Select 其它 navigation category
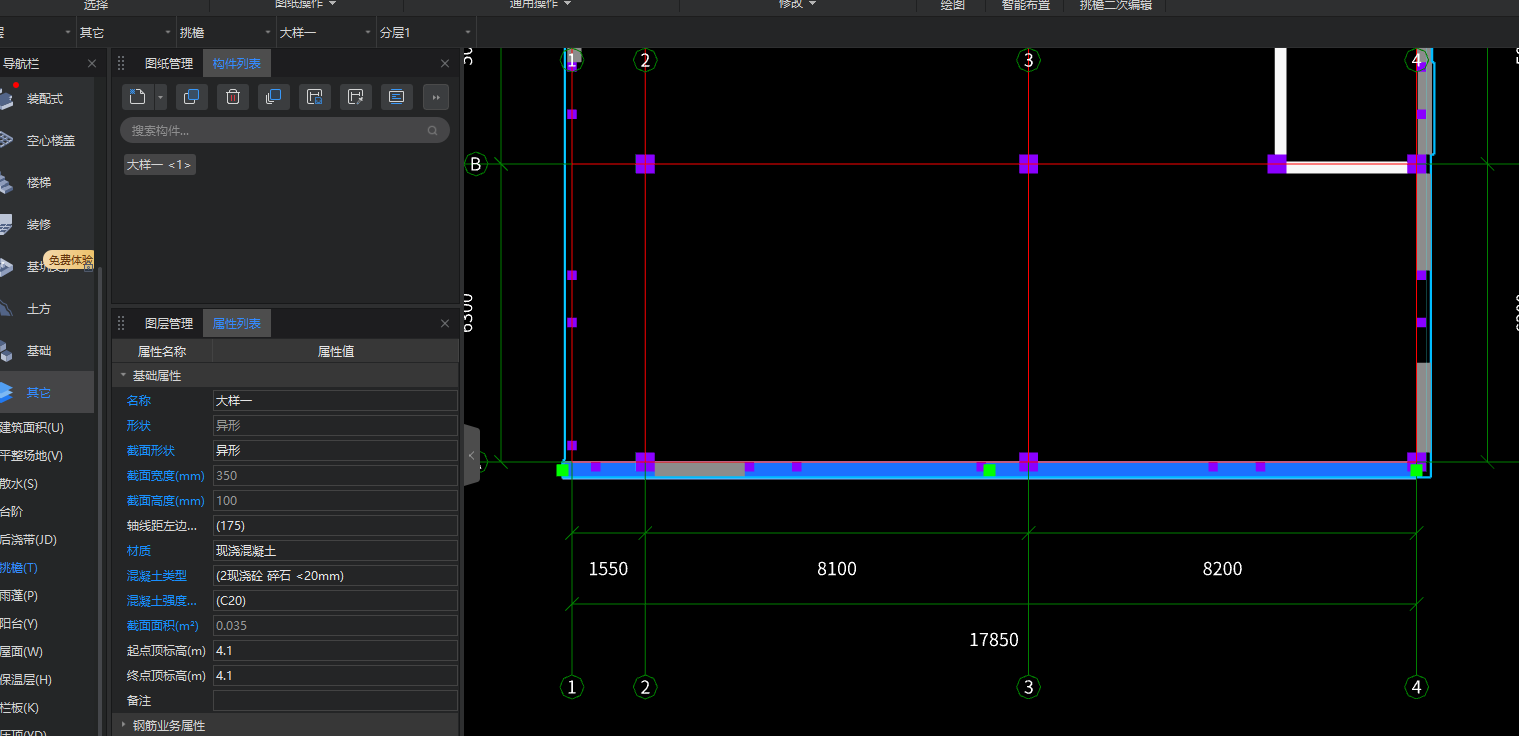 coord(47,393)
